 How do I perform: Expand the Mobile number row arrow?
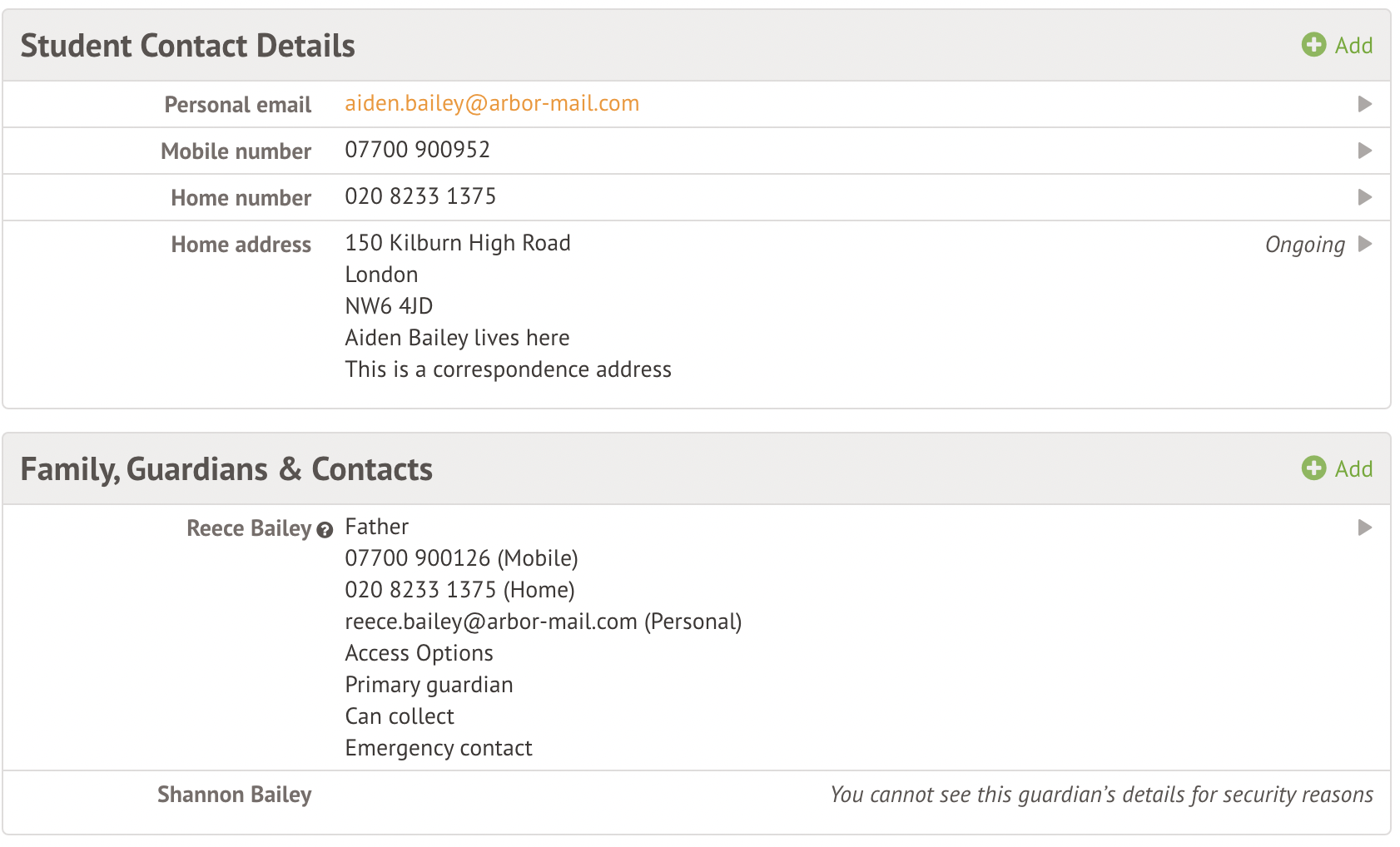1364,151
